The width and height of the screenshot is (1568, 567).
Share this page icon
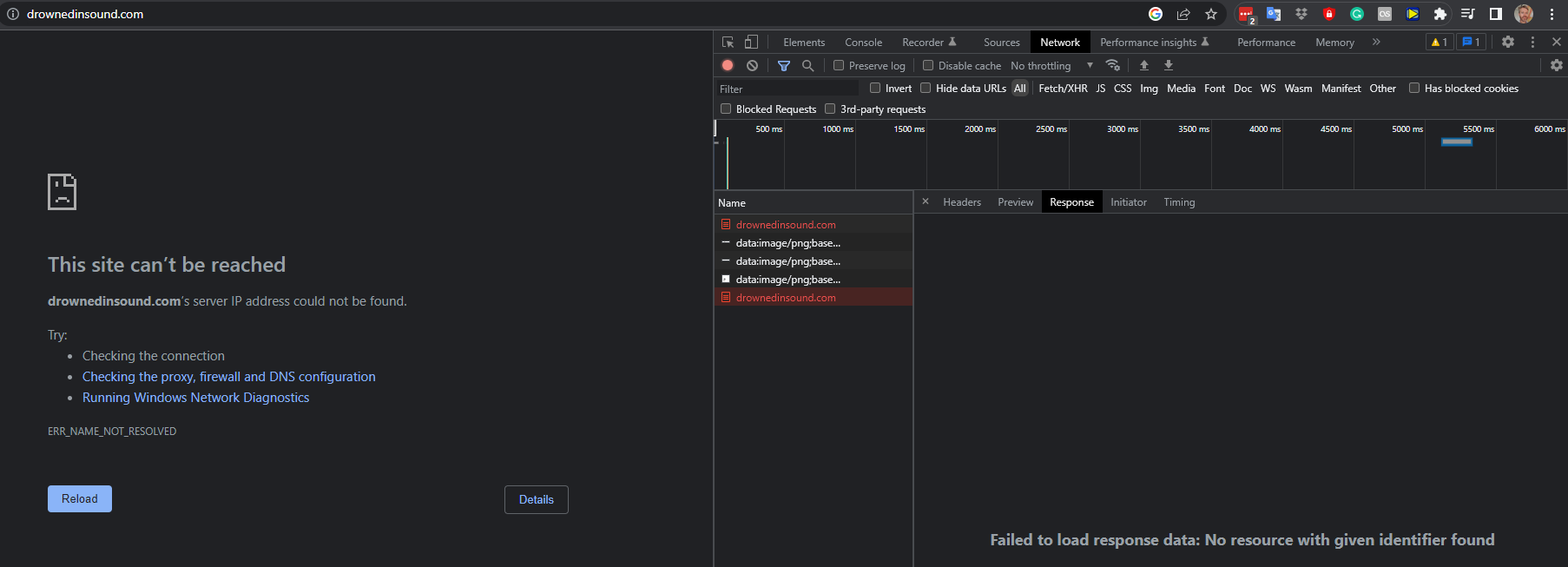1183,14
